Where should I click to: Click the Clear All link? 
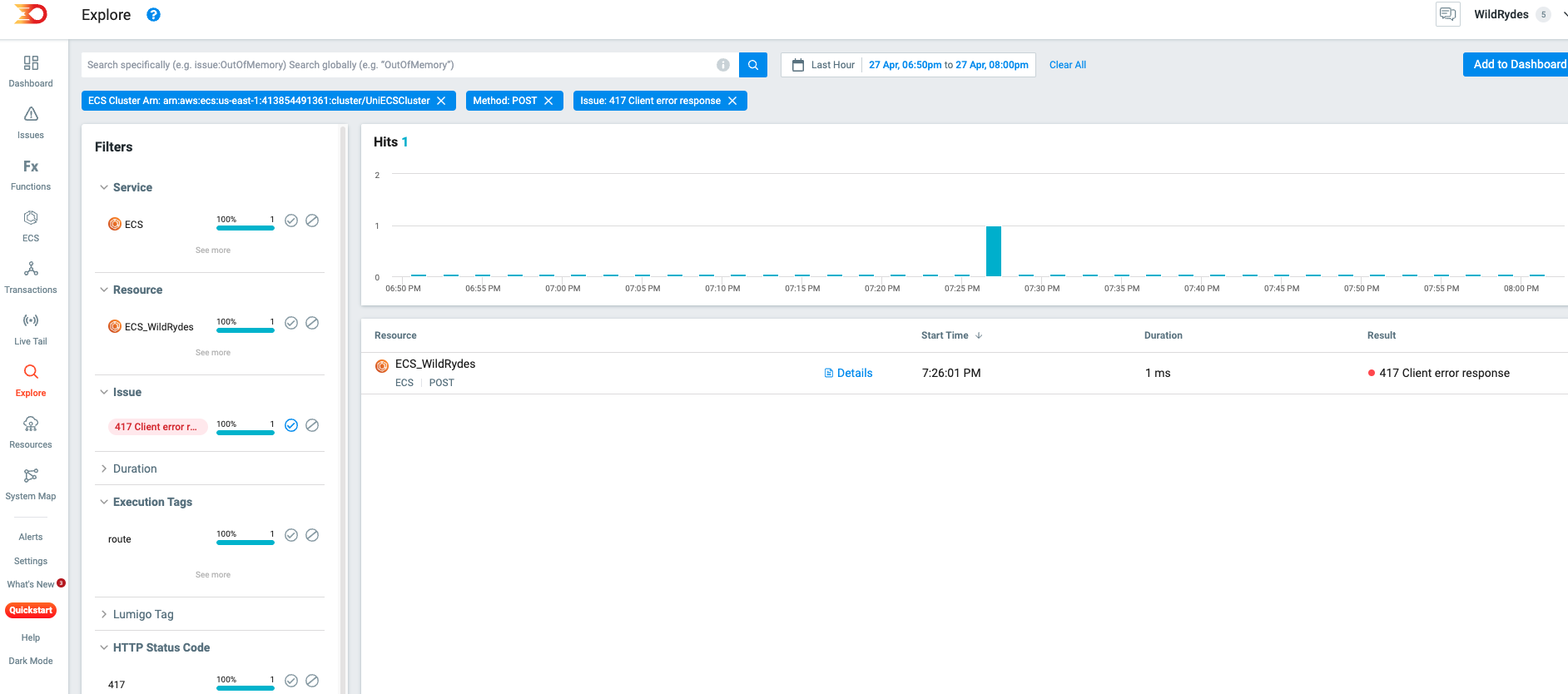[x=1068, y=65]
